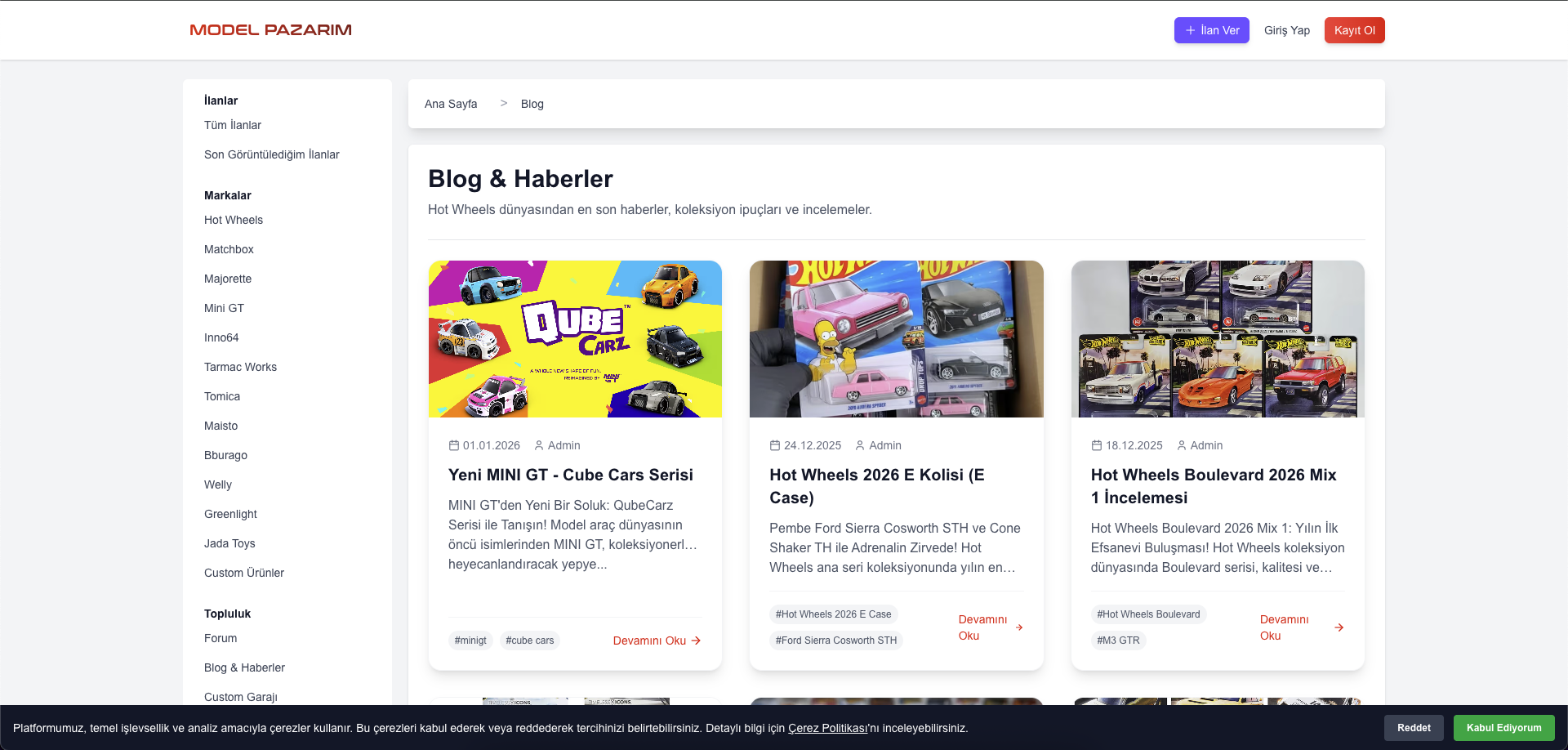Image resolution: width=1568 pixels, height=750 pixels.
Task: Click the Model Pazarım logo
Action: (270, 30)
